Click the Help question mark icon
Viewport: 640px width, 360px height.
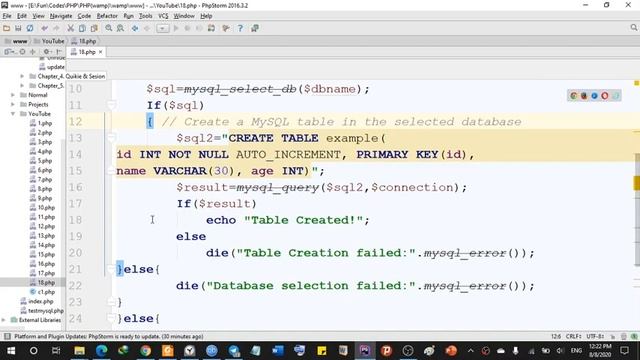240,28
